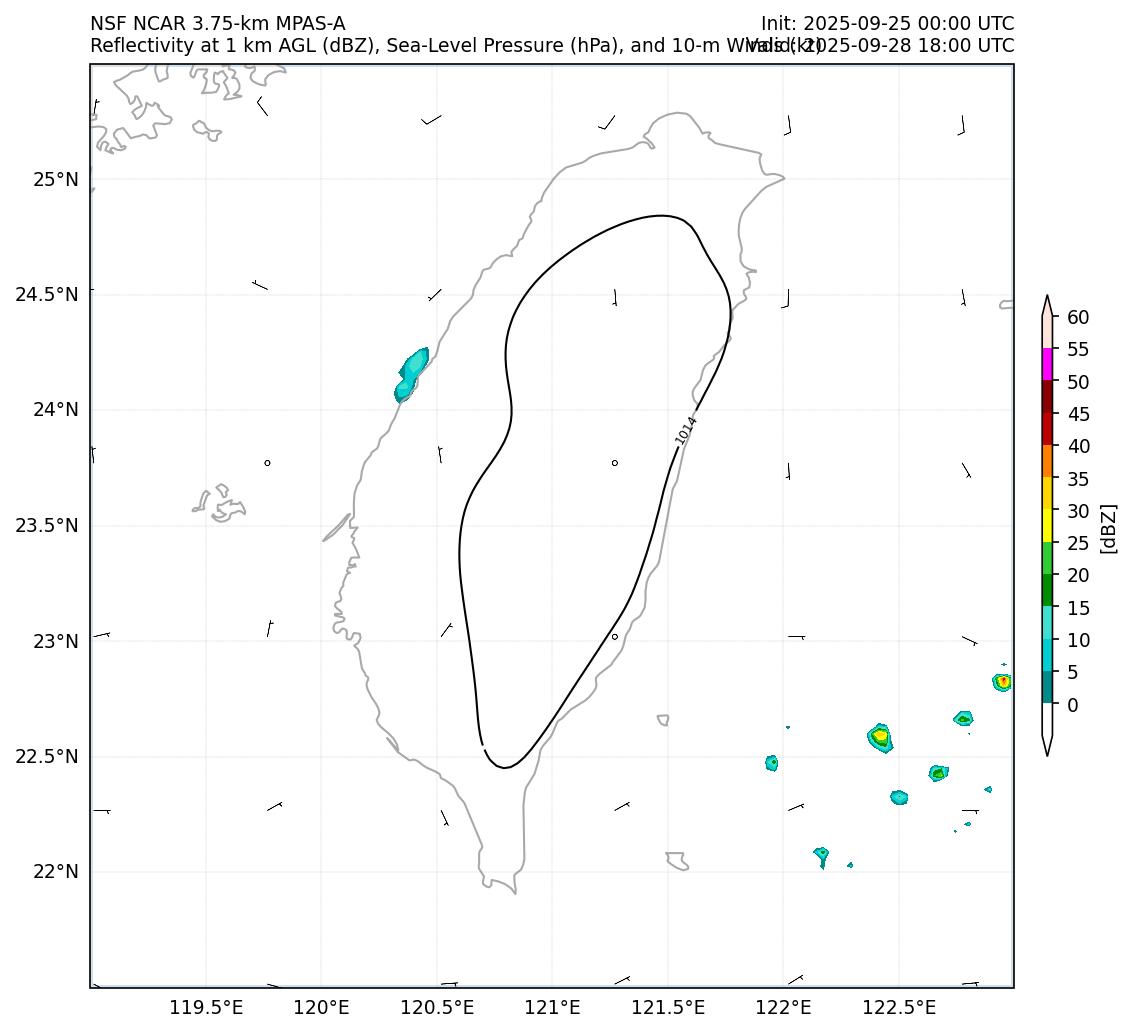Click the [dBZ] colorbar unit label

pos(1108,528)
